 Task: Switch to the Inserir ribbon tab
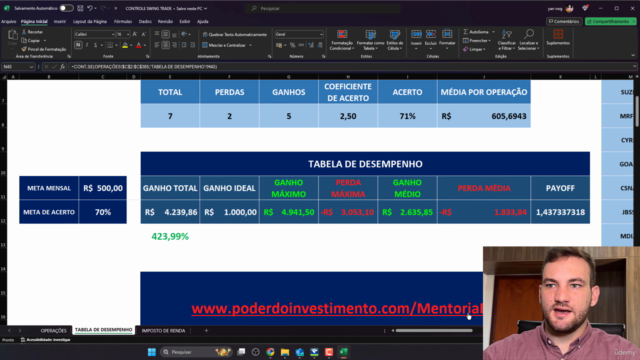point(60,21)
